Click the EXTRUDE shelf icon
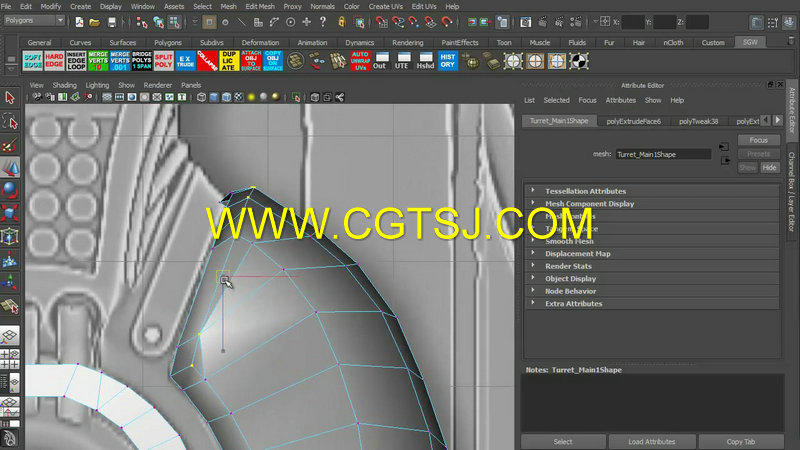Screen dimensions: 800x450 [185, 61]
